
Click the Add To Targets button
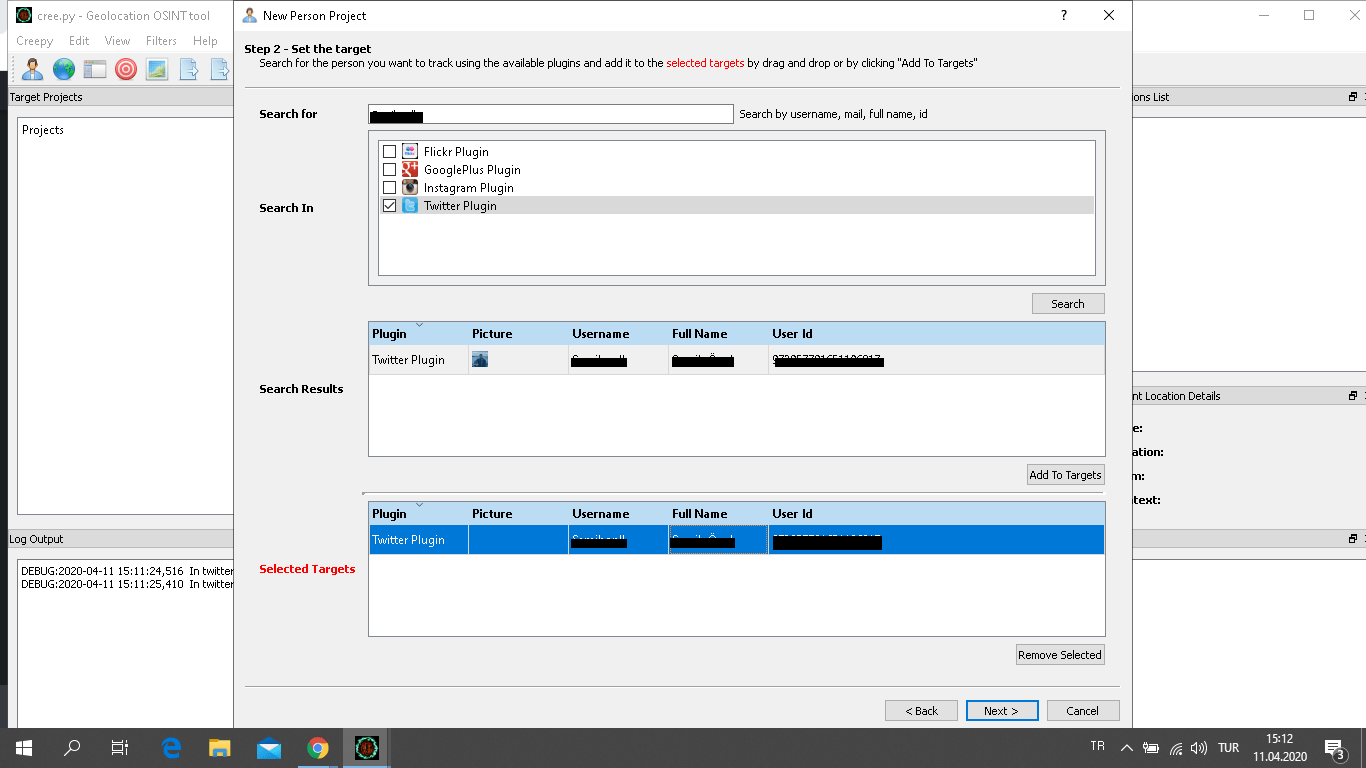click(1065, 475)
